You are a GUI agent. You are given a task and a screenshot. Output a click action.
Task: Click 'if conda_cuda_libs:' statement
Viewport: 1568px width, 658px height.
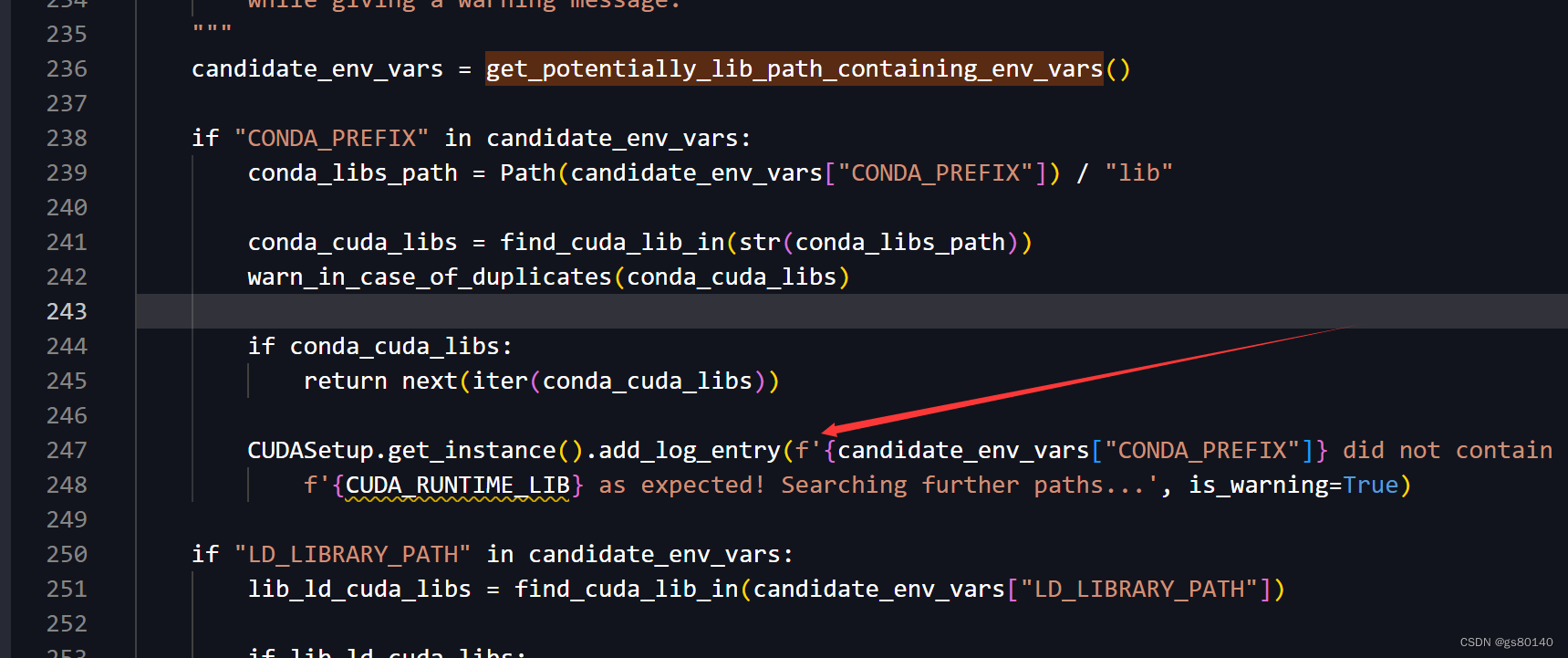pyautogui.click(x=380, y=347)
